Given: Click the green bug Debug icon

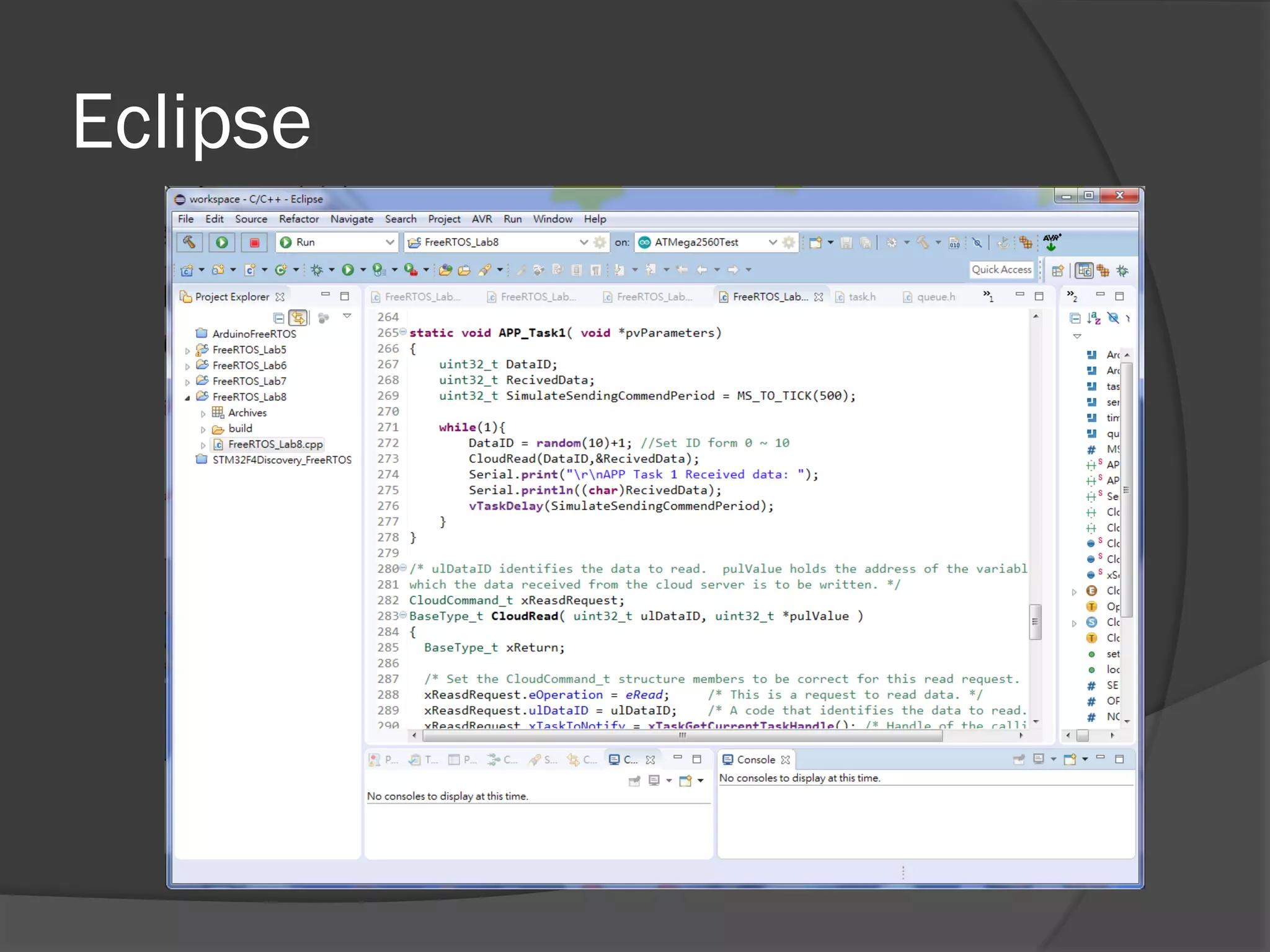Looking at the screenshot, I should pyautogui.click(x=317, y=270).
